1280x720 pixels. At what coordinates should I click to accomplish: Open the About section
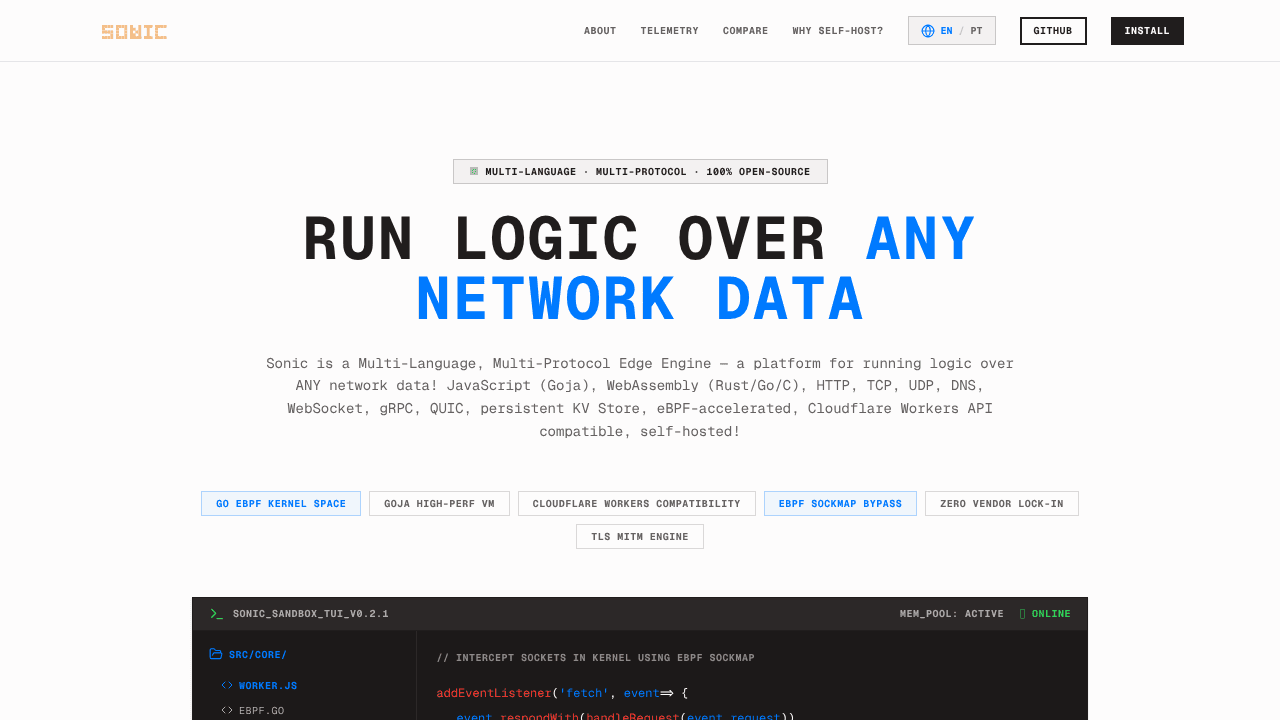pos(600,31)
